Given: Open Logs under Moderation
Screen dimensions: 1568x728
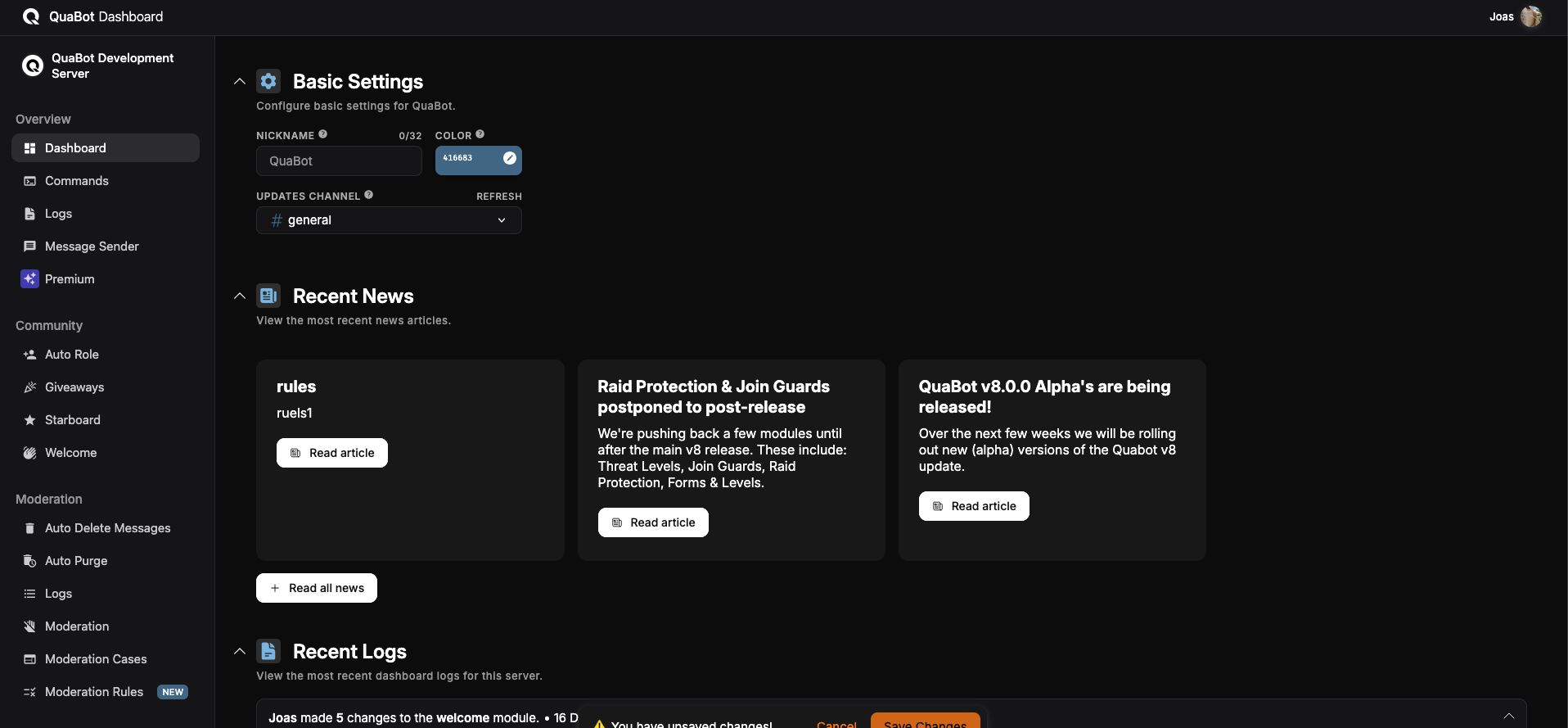Looking at the screenshot, I should (x=106, y=594).
